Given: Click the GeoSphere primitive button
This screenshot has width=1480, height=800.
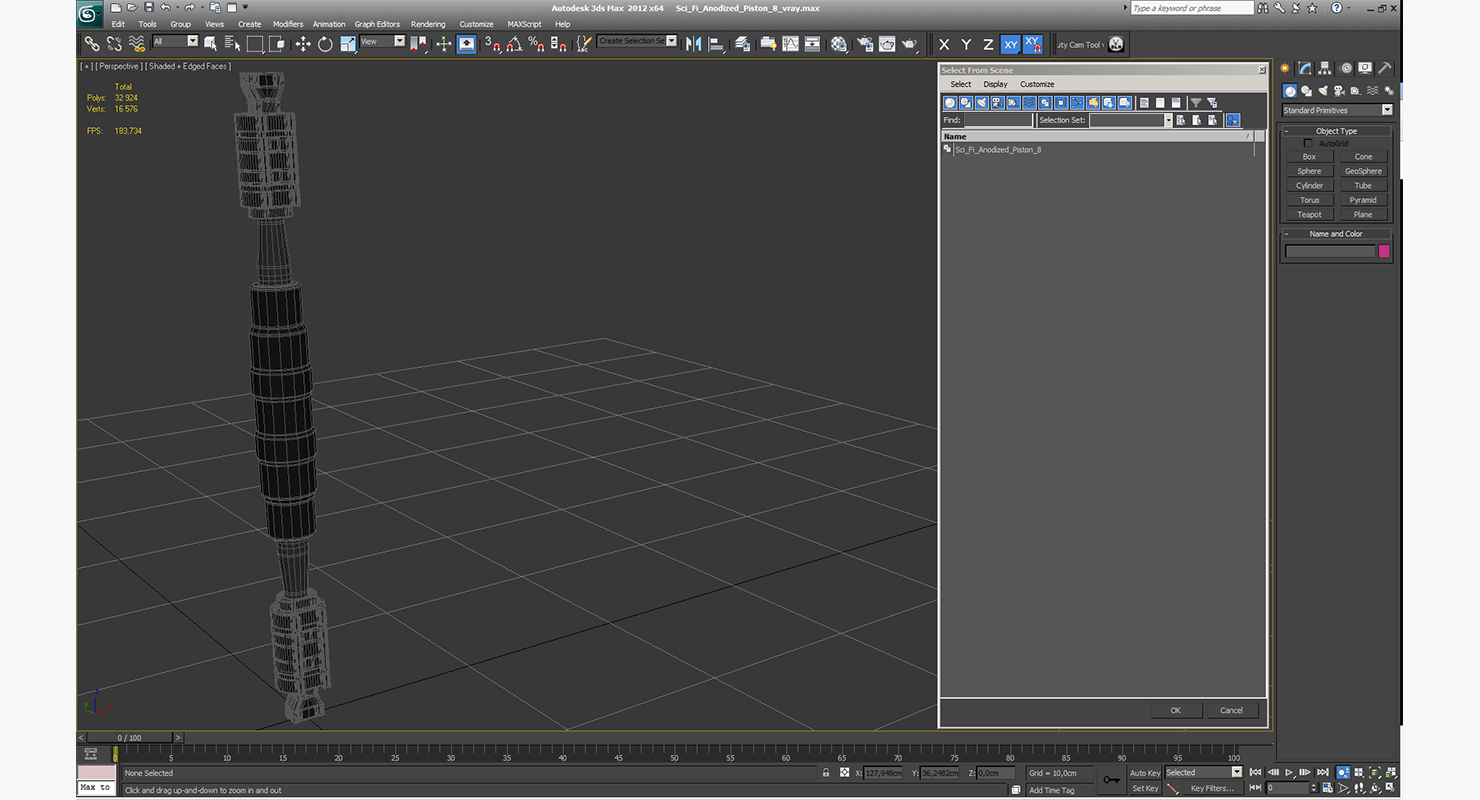Looking at the screenshot, I should point(1363,171).
